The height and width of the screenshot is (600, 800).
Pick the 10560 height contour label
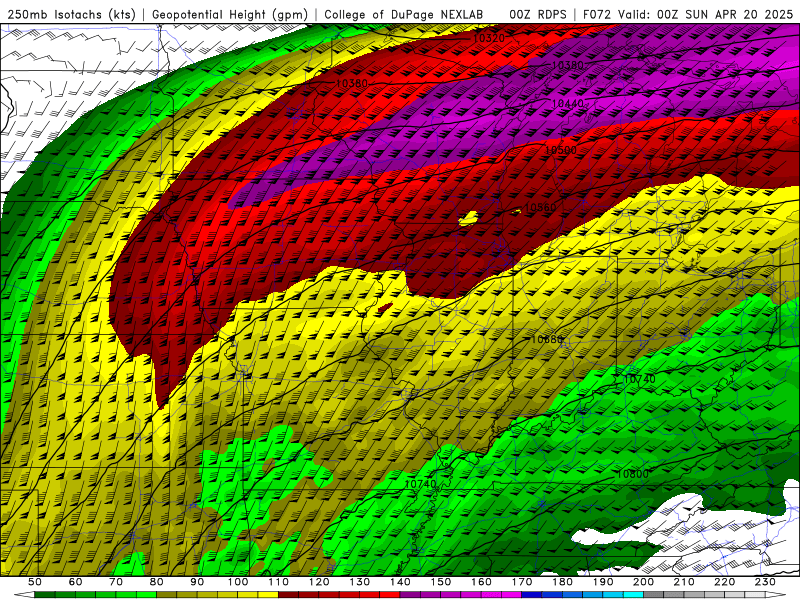(540, 207)
